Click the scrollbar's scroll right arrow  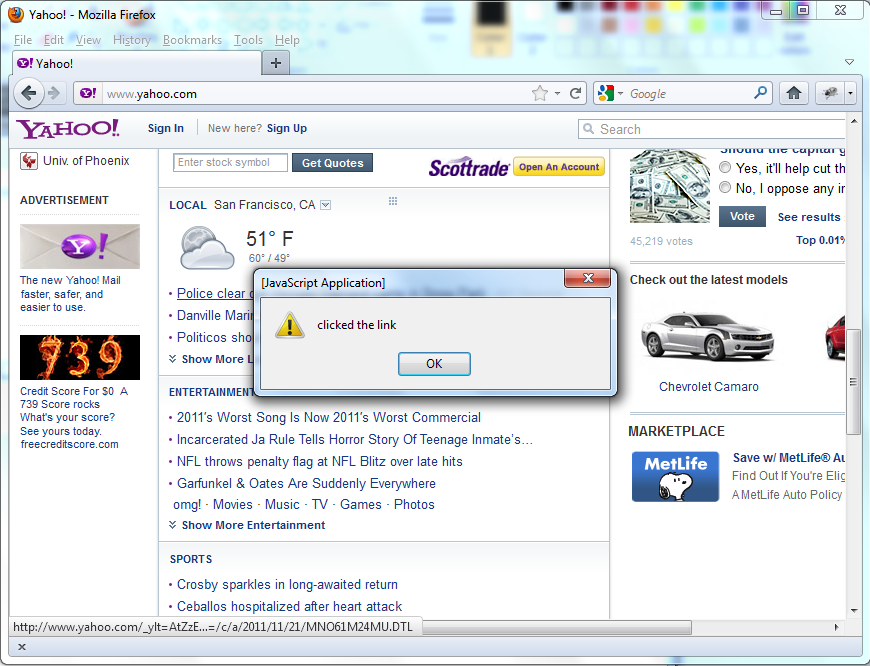(836, 627)
